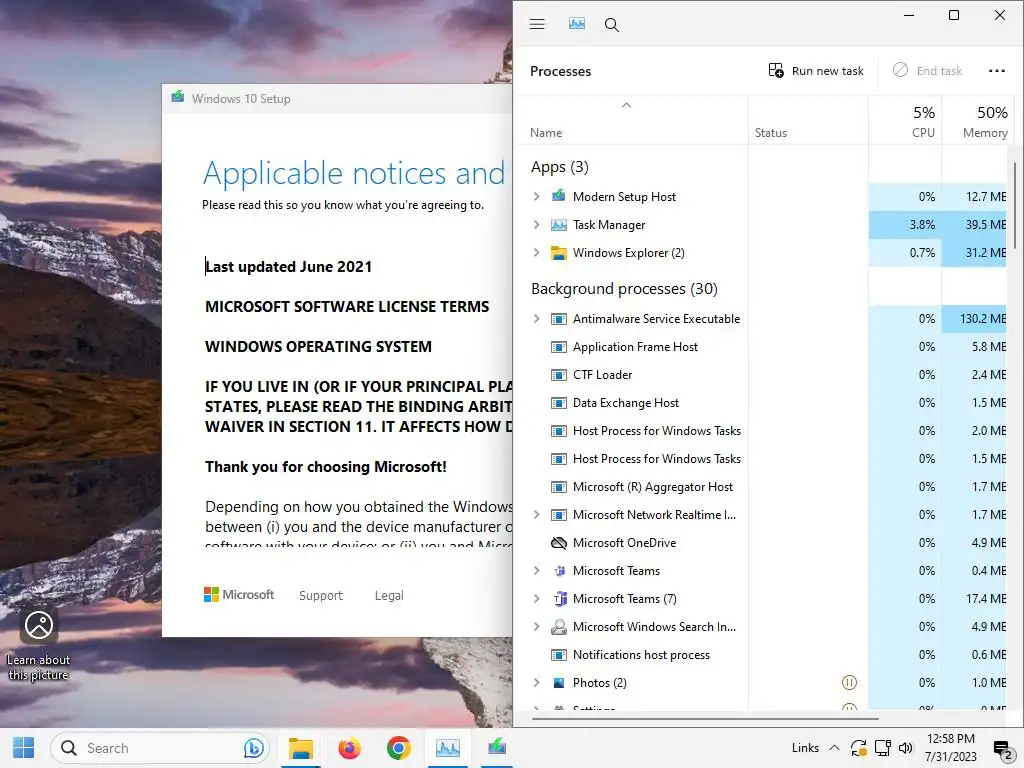Image resolution: width=1024 pixels, height=768 pixels.
Task: Expand Microsoft Windows Search Indexer row
Action: click(x=536, y=627)
